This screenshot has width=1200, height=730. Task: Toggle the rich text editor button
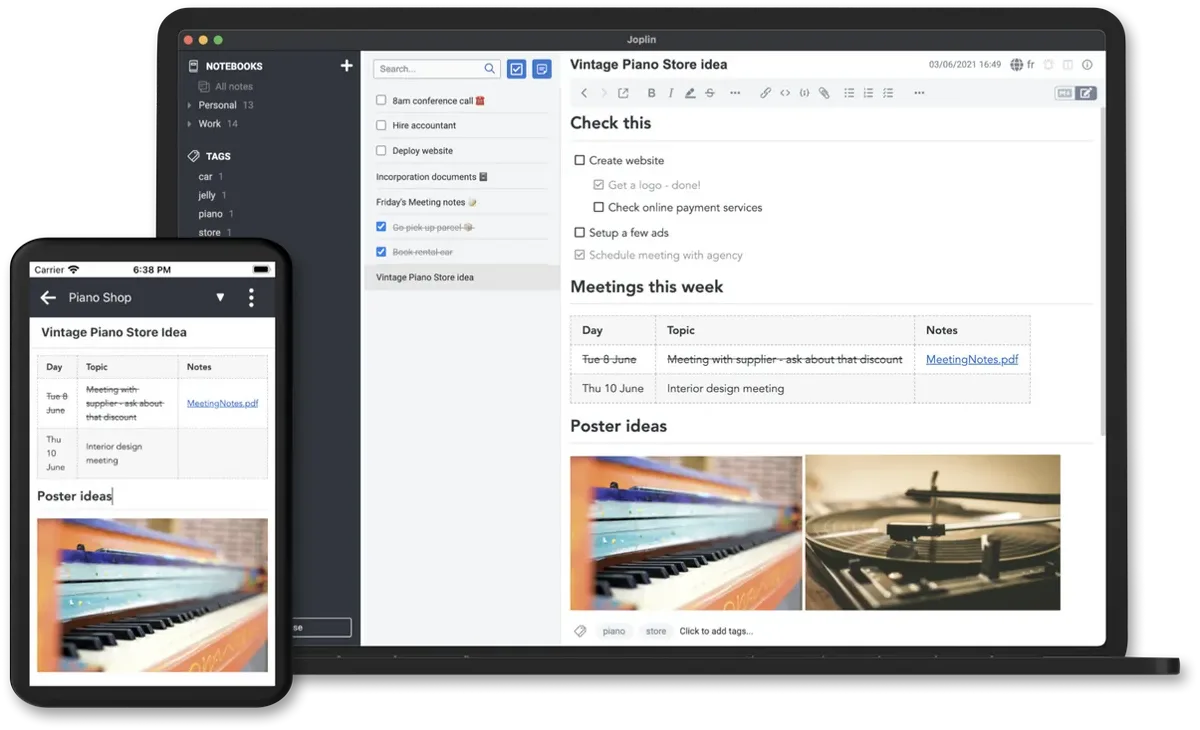click(x=1086, y=93)
